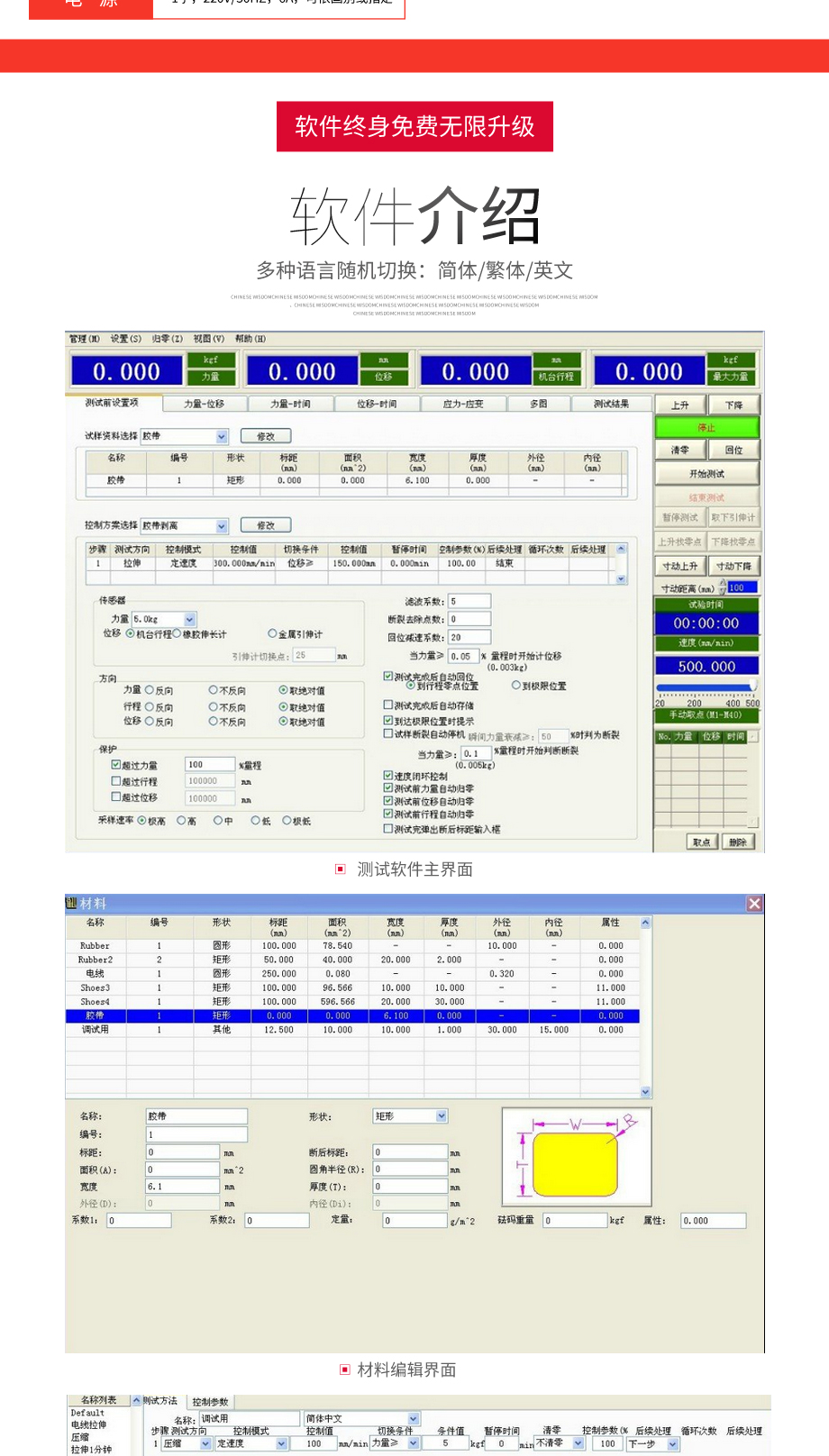Click 修改 next to 试样资料选择
This screenshot has width=829, height=1456.
click(266, 436)
